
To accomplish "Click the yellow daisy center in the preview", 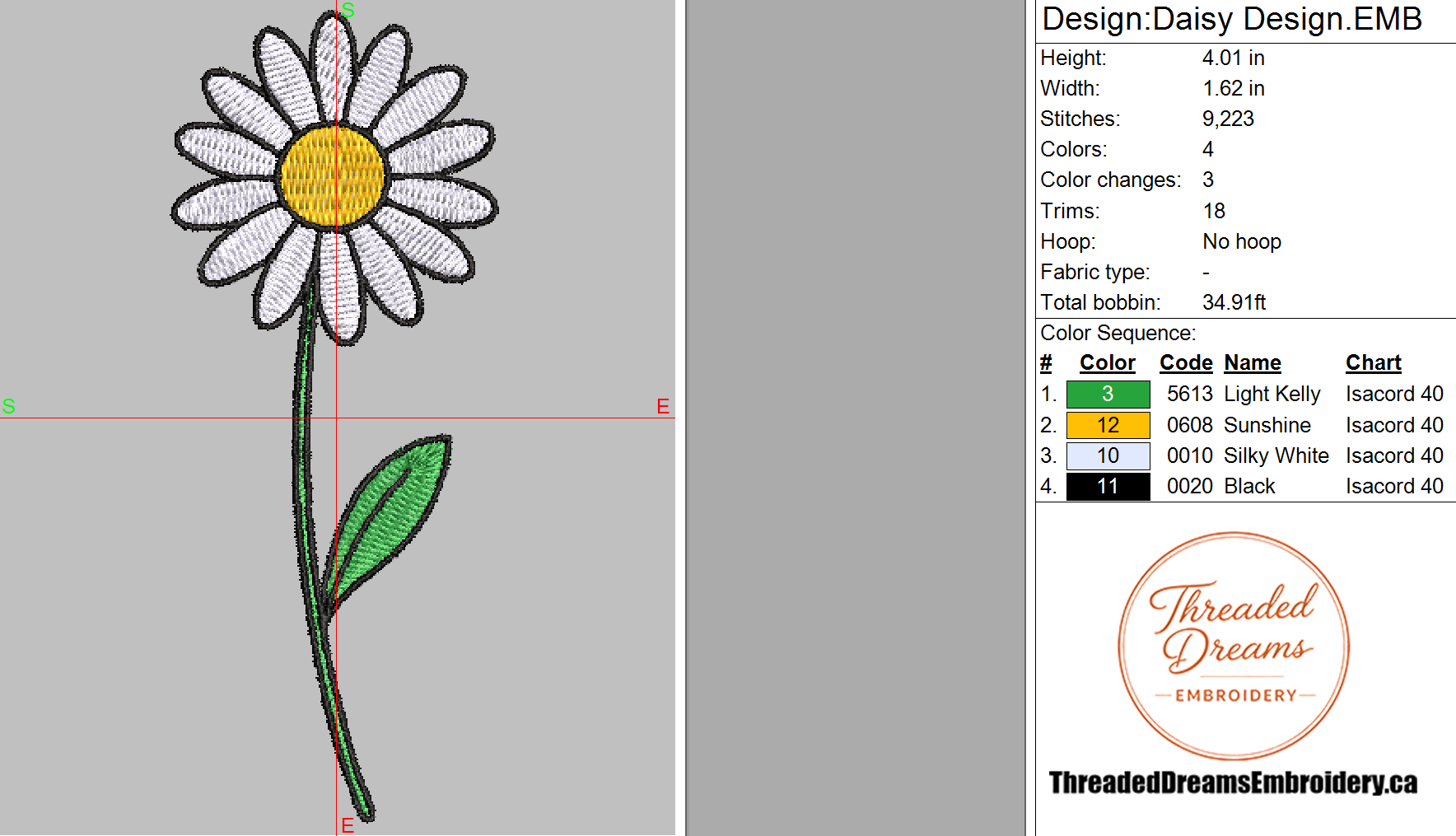I will (x=333, y=175).
